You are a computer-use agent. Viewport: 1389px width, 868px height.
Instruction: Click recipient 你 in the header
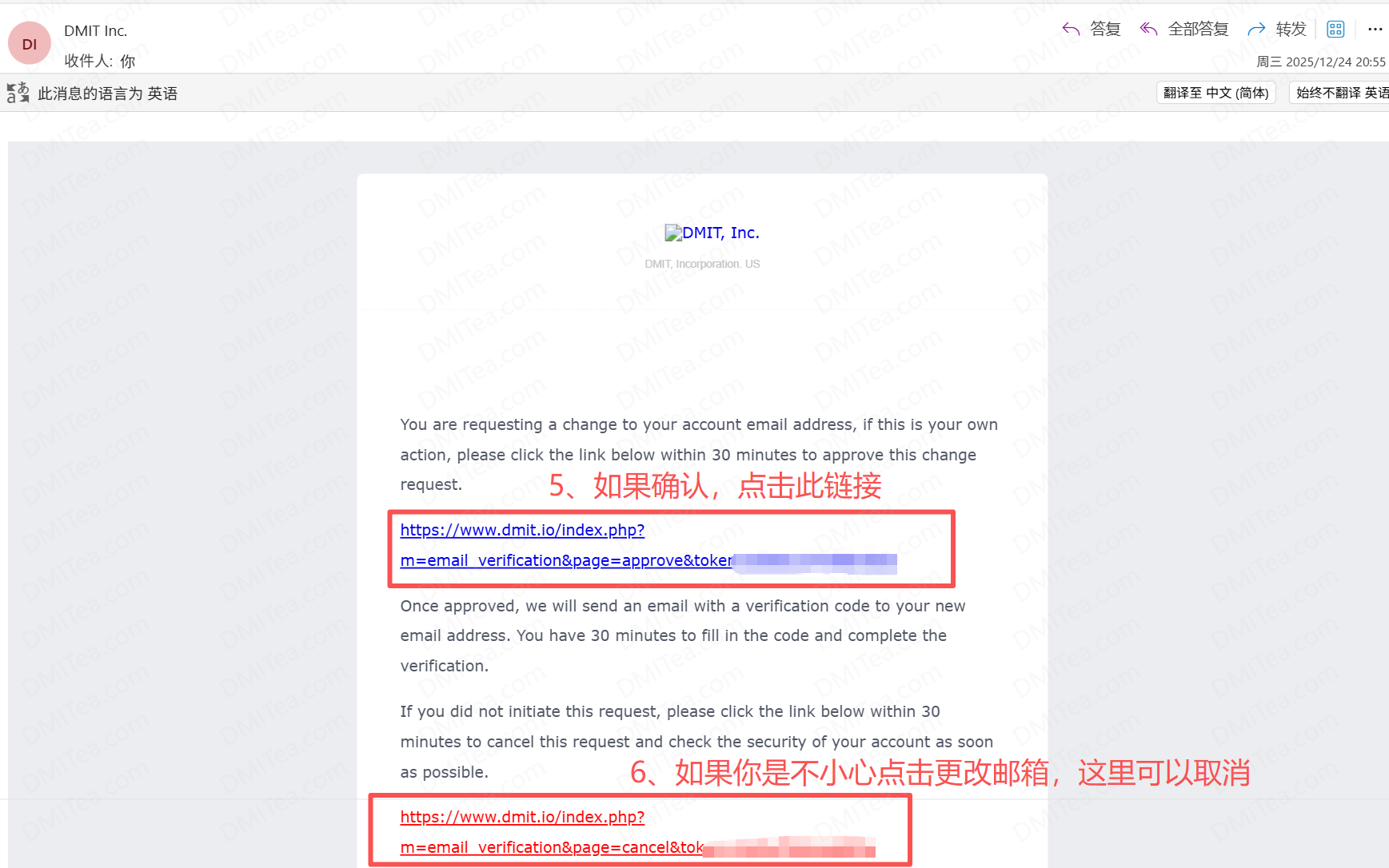pos(129,61)
